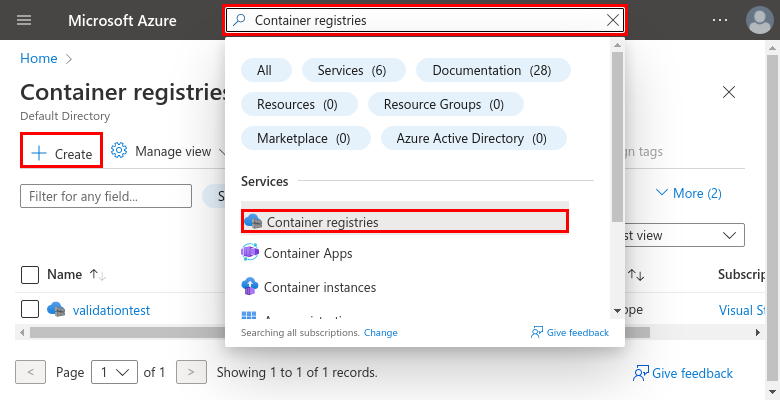Click the Filter for any field input

106,196
